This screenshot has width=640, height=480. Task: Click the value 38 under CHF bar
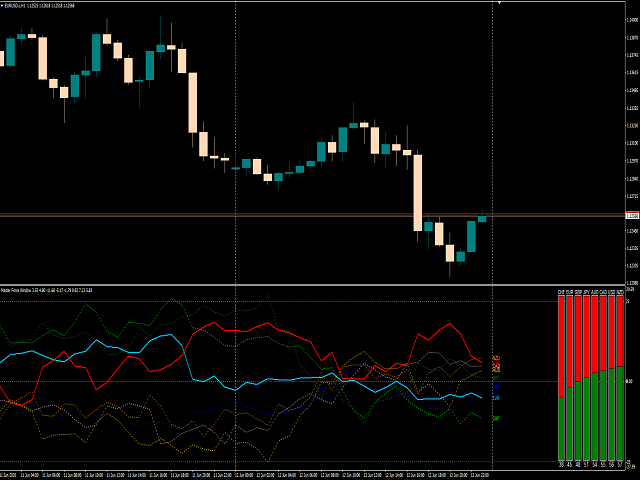tap(561, 464)
